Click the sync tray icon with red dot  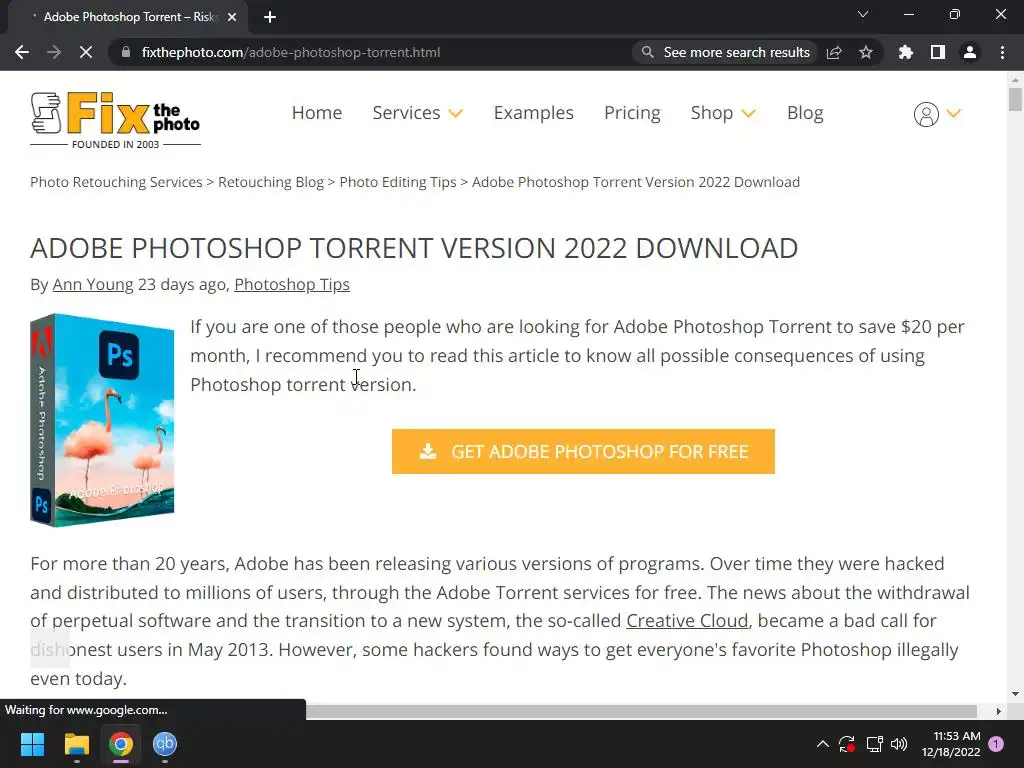[847, 744]
